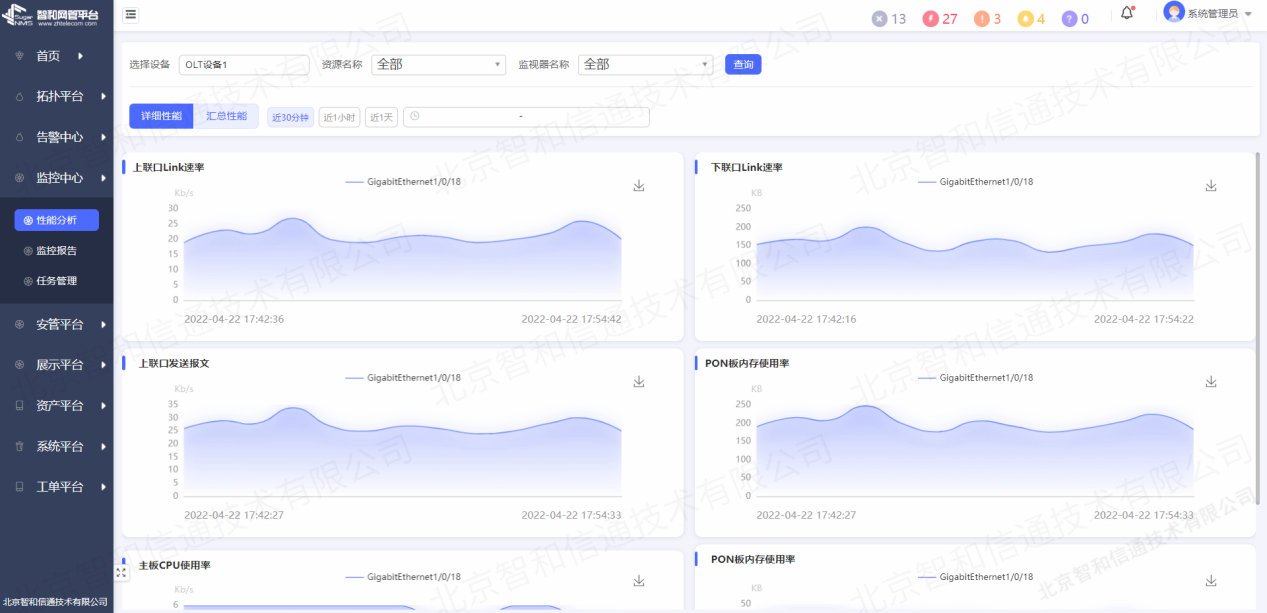The width and height of the screenshot is (1267, 613).
Task: Click the 查询 button
Action: tap(743, 64)
